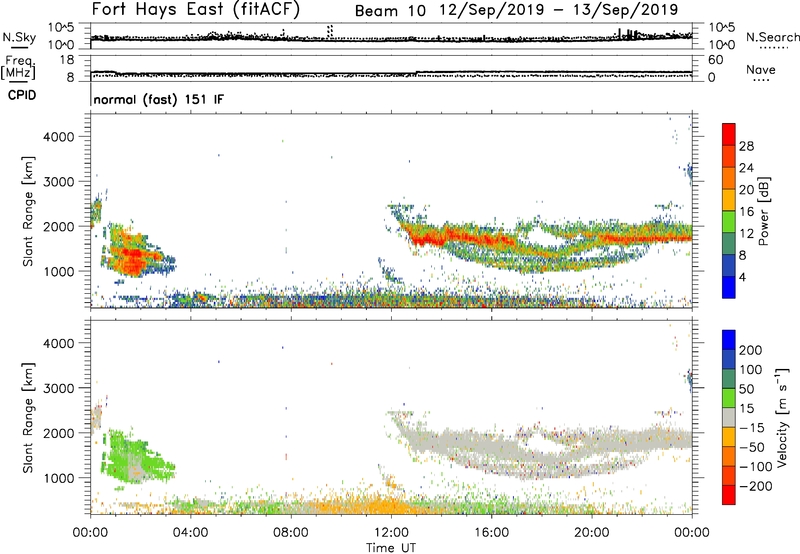Click 'Slant Range [km]' label of velocity panel
The height and width of the screenshot is (554, 800).
[28, 417]
